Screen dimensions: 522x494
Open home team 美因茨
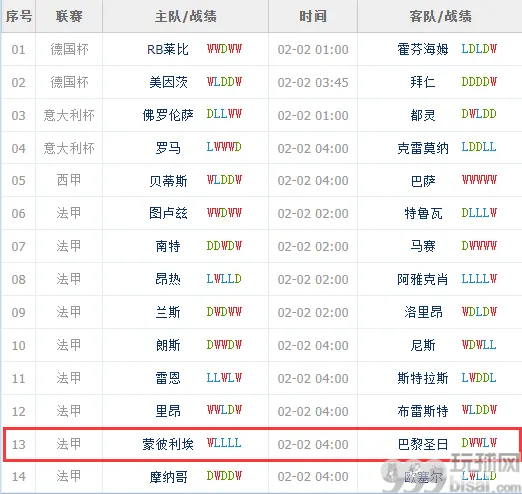[168, 82]
